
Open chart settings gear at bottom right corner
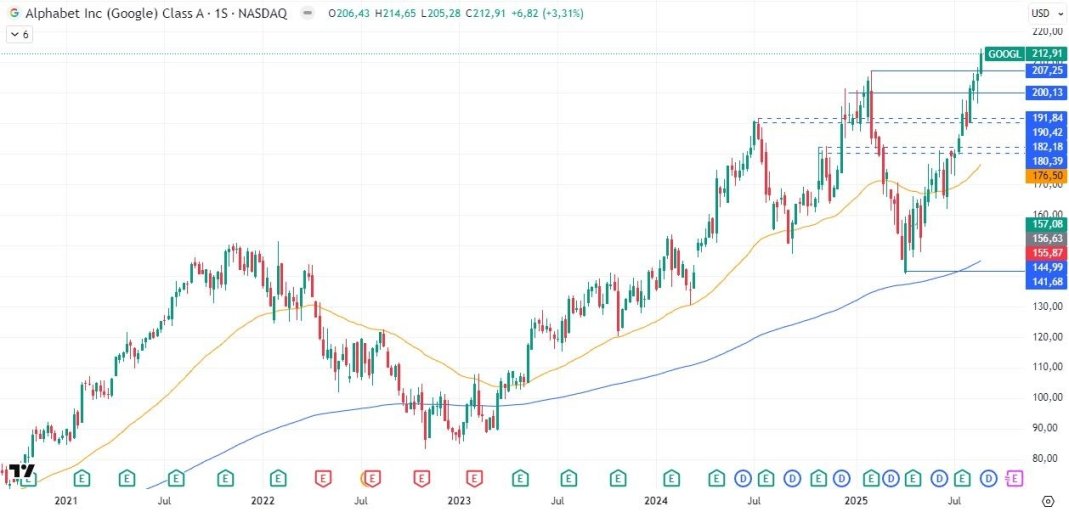pyautogui.click(x=1049, y=500)
